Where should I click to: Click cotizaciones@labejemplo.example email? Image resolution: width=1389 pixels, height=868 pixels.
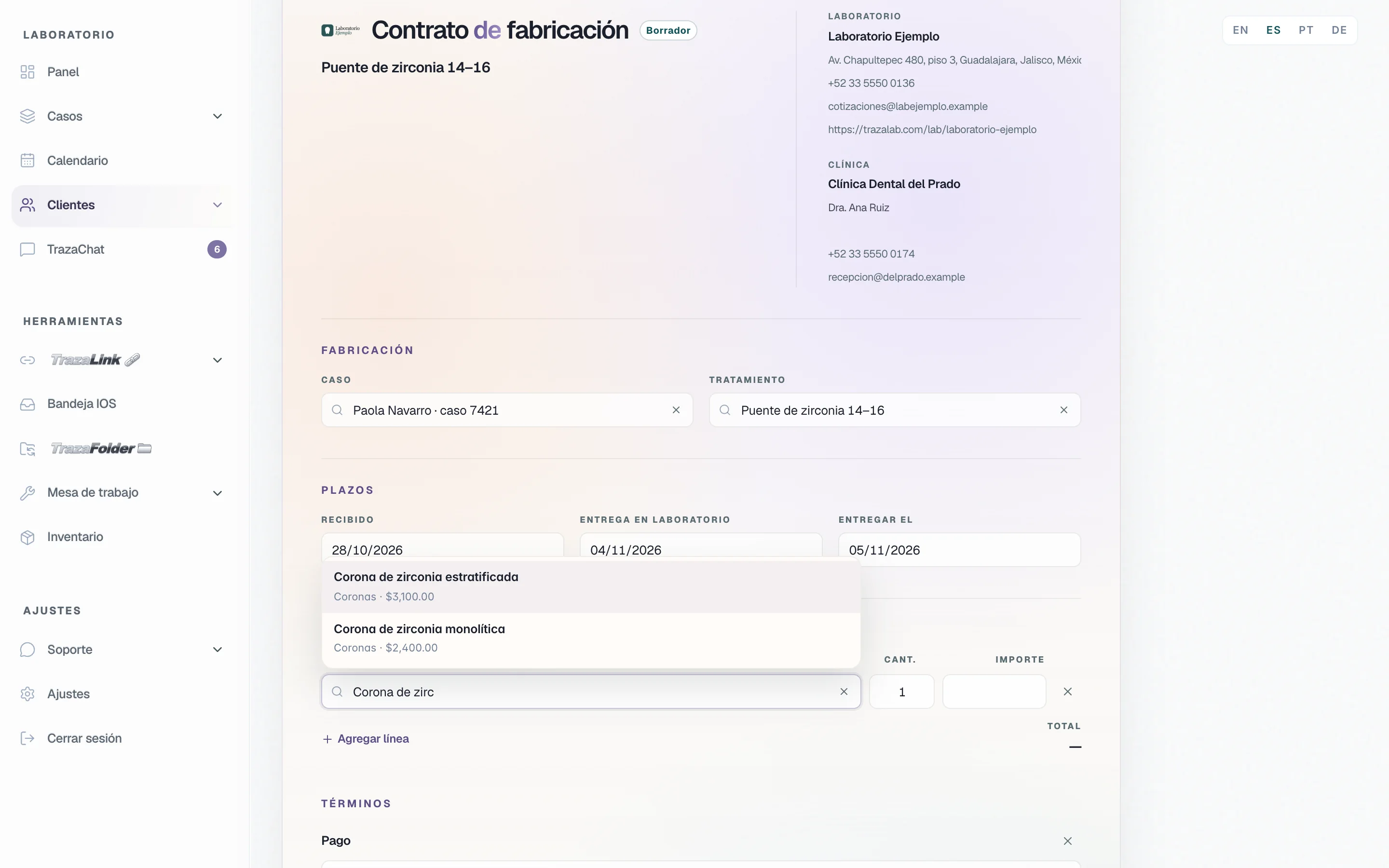908,106
